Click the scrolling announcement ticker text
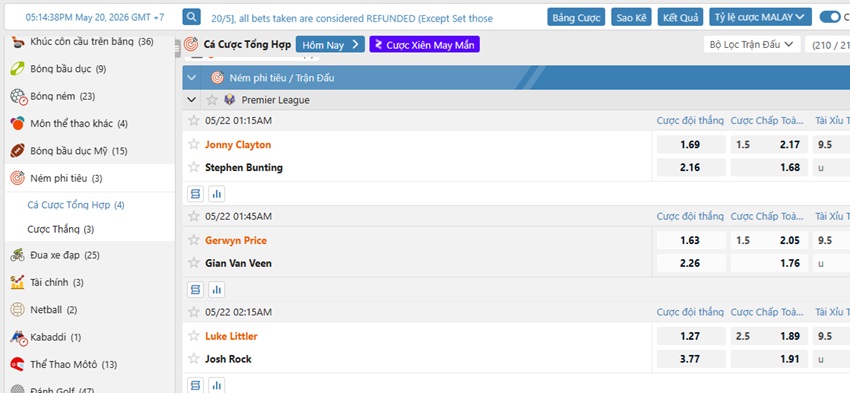Image resolution: width=850 pixels, height=393 pixels. [352, 18]
